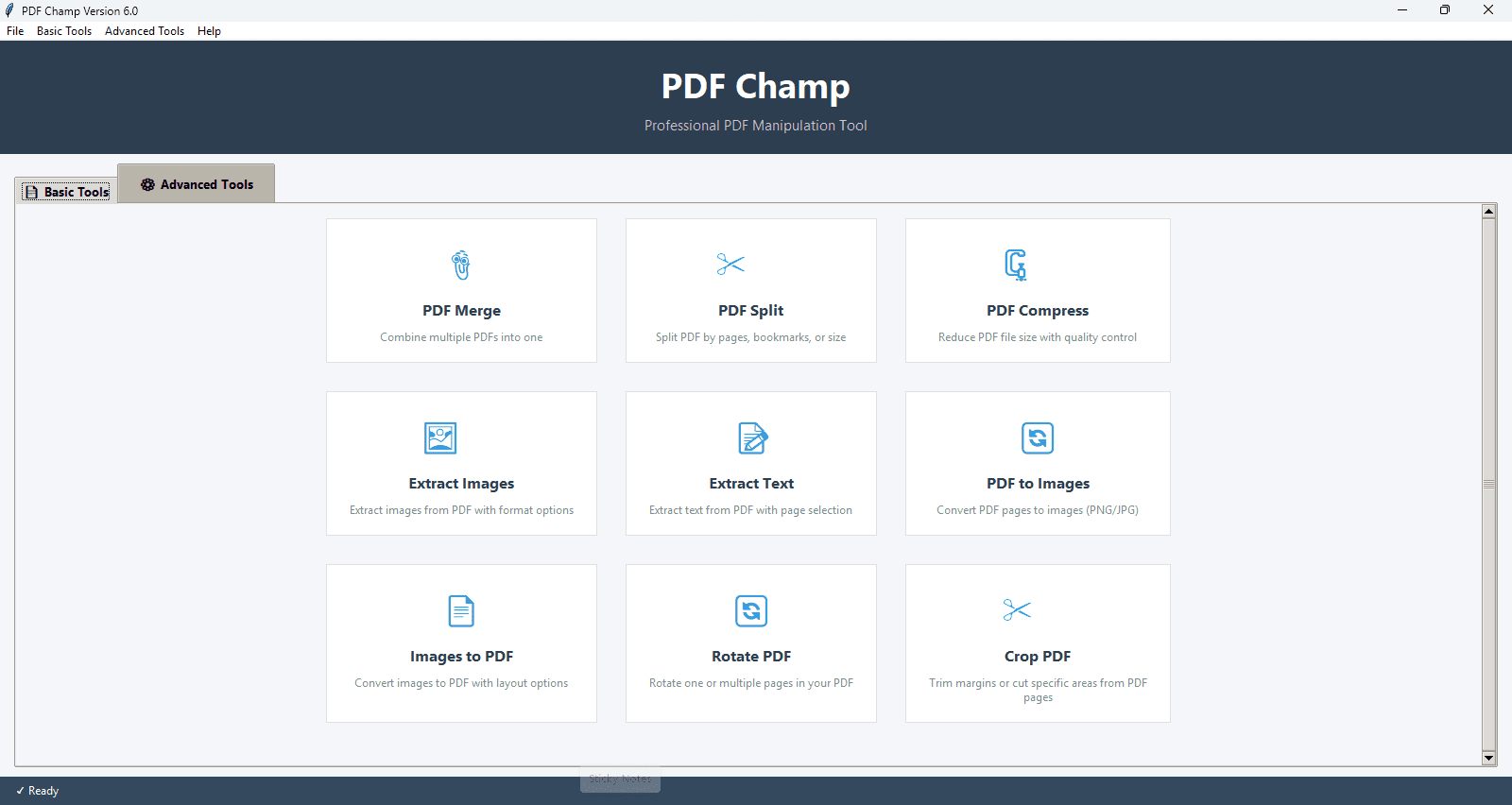The image size is (1512, 805).
Task: Click the Extract Images picture icon
Action: 440,438
